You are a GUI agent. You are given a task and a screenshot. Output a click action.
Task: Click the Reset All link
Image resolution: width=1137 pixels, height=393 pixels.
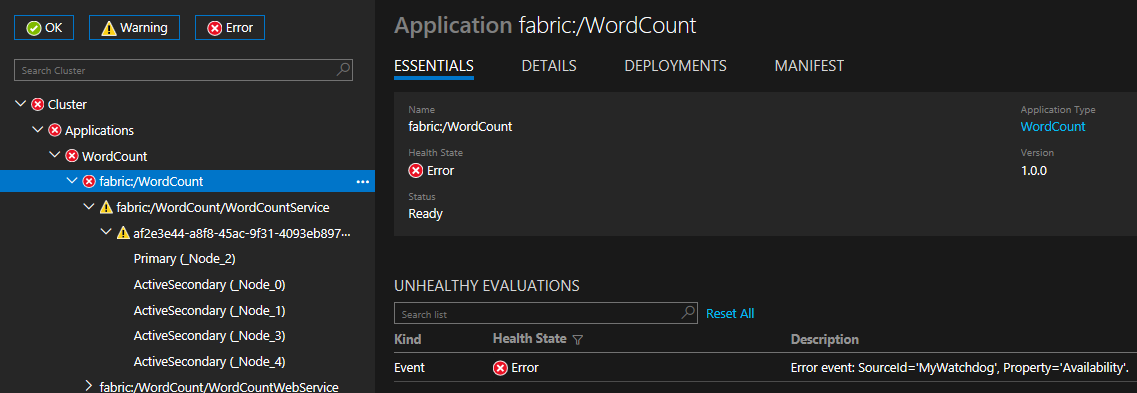point(730,313)
